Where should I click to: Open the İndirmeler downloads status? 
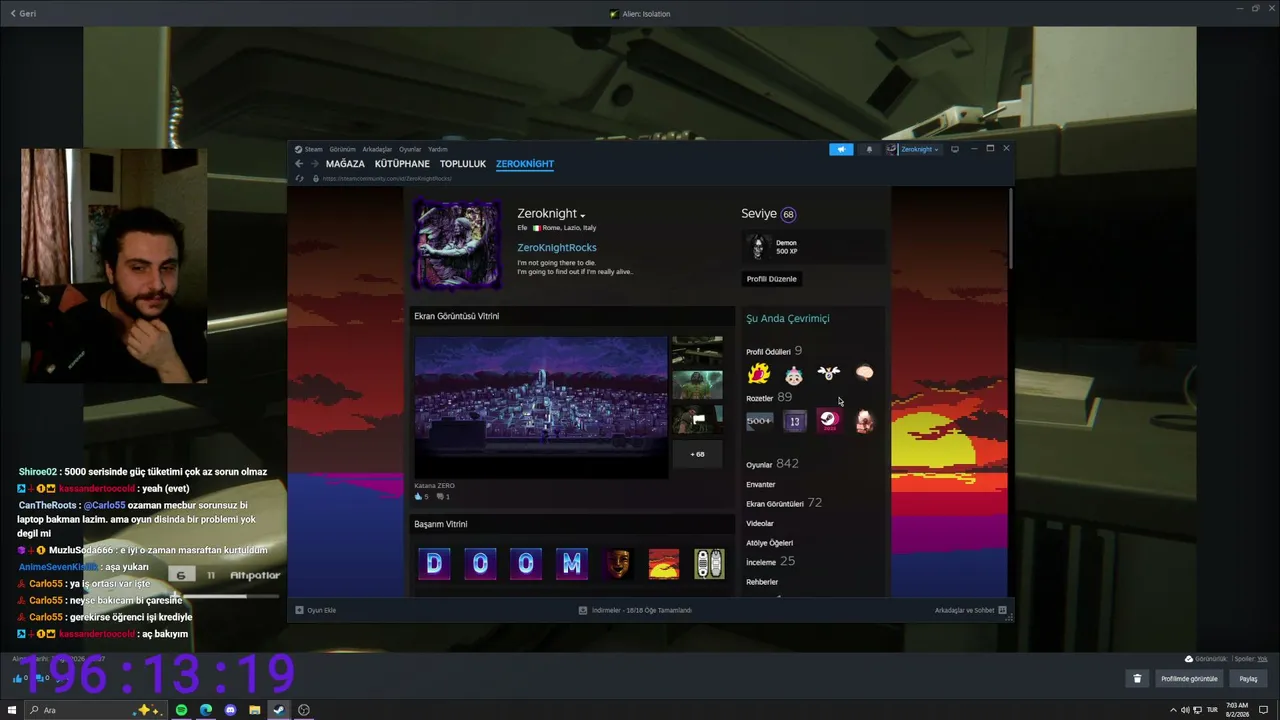[x=635, y=610]
